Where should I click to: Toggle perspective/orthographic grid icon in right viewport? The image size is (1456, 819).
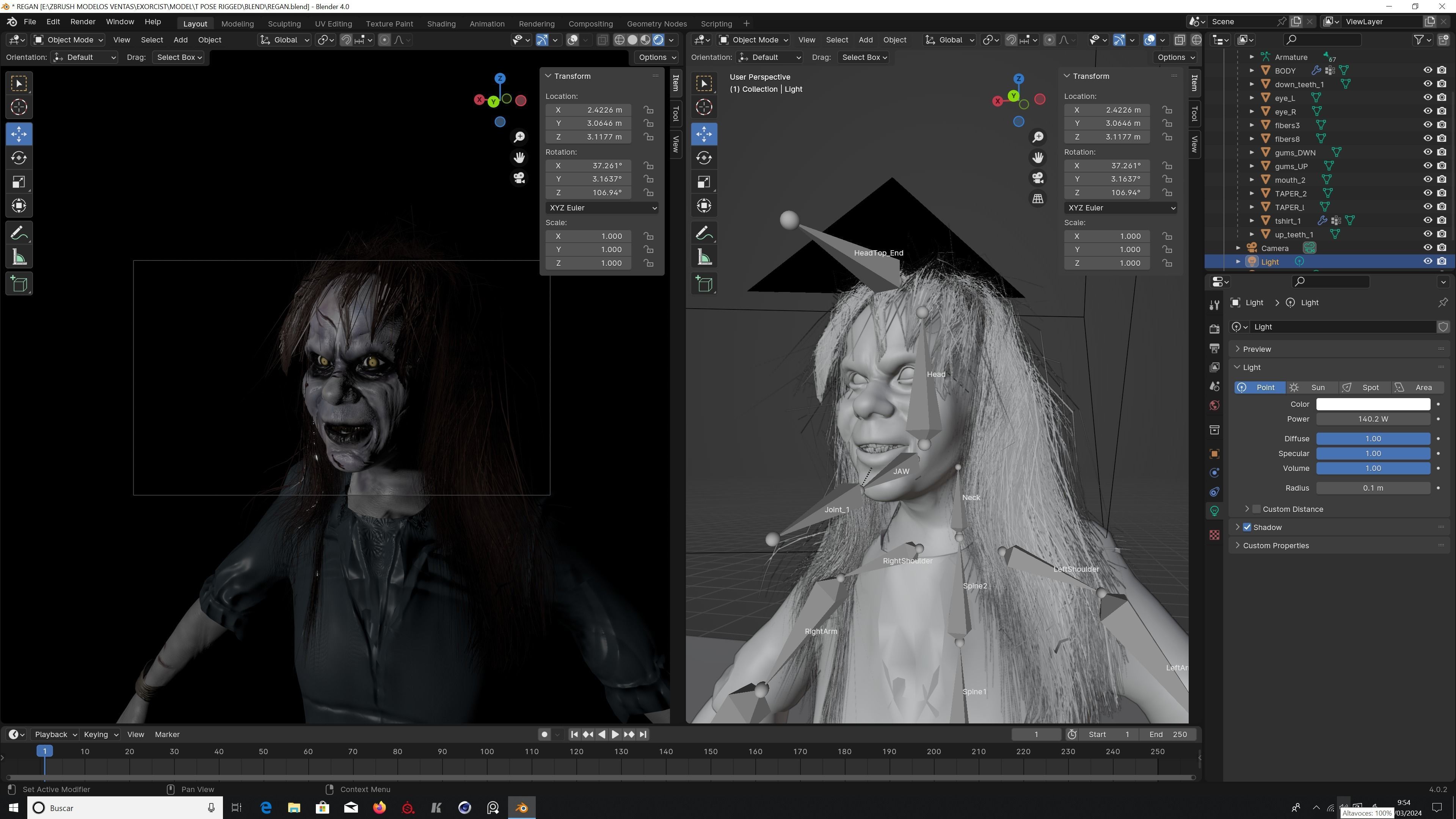tap(1038, 198)
